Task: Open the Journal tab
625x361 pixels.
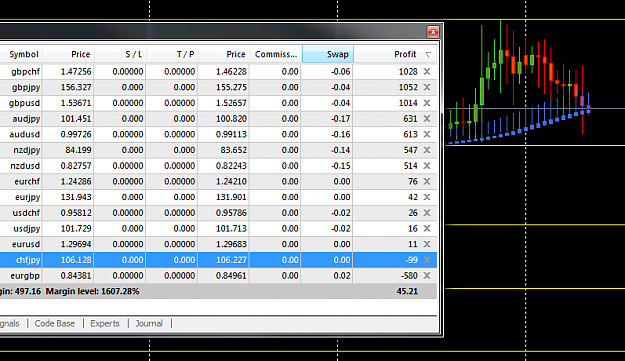Action: 149,324
